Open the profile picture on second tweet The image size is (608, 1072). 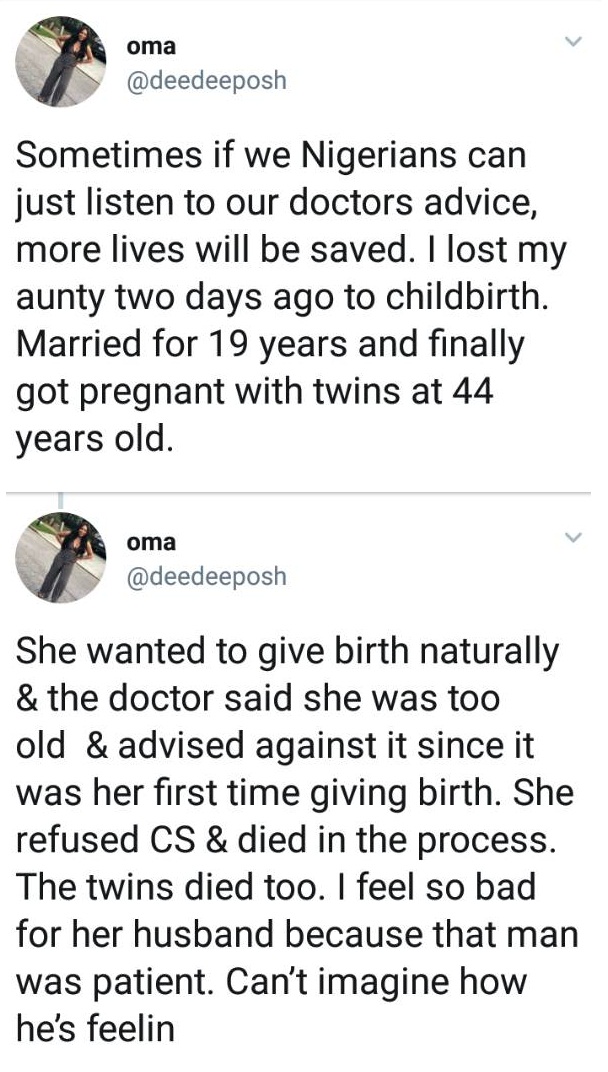(x=61, y=557)
